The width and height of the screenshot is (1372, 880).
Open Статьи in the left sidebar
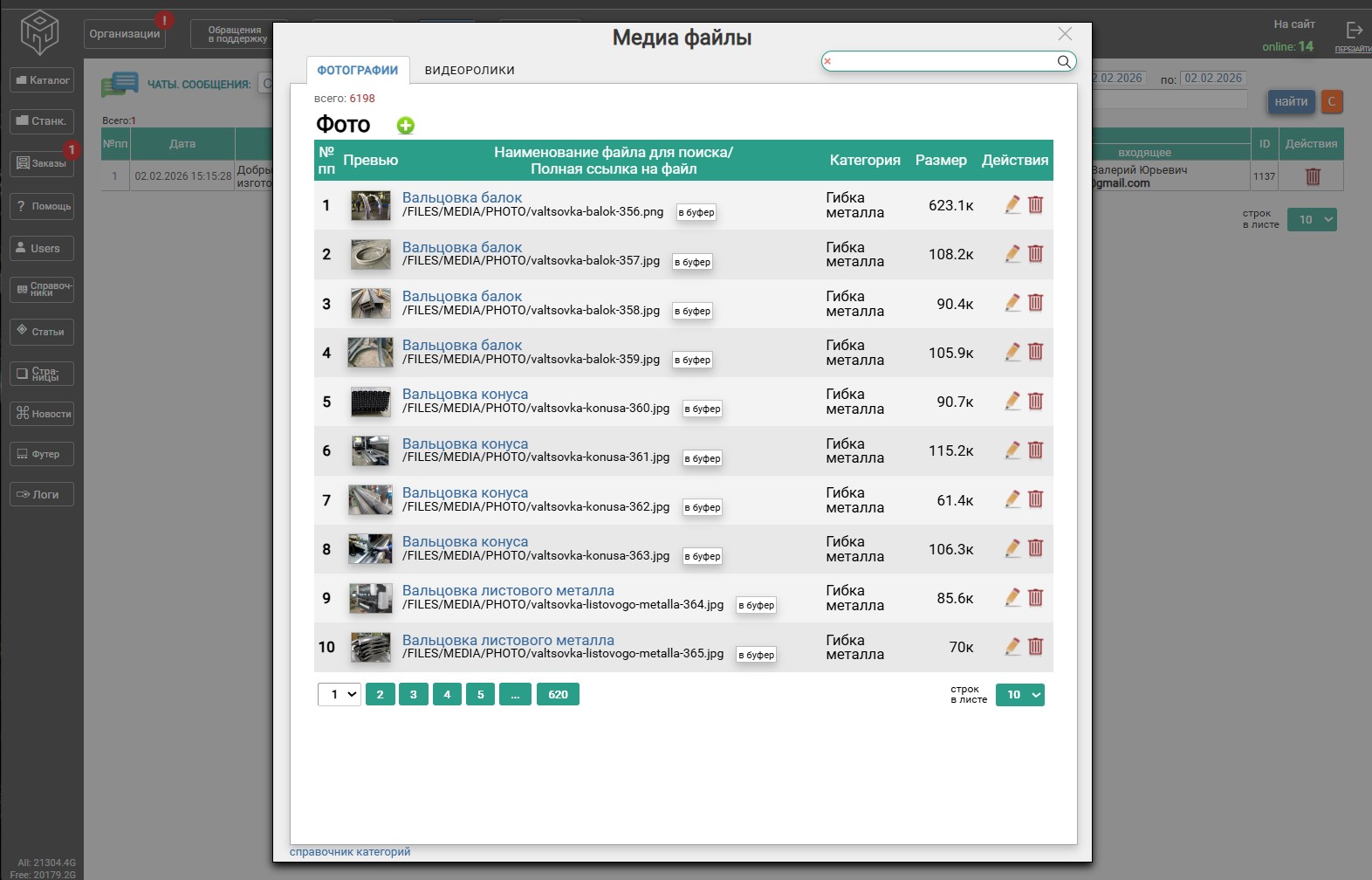click(x=42, y=332)
